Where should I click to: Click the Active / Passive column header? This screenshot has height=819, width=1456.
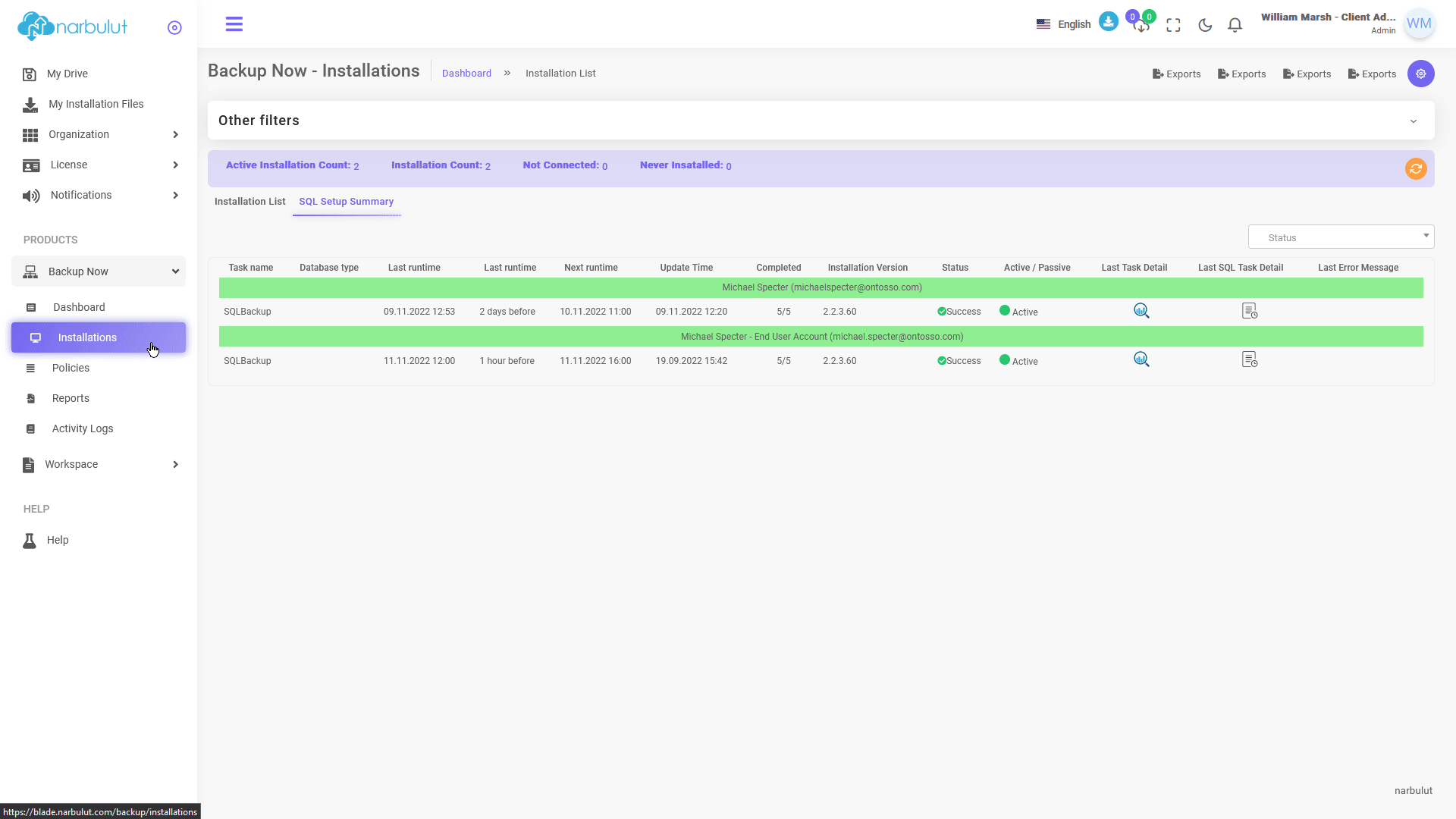[1037, 268]
